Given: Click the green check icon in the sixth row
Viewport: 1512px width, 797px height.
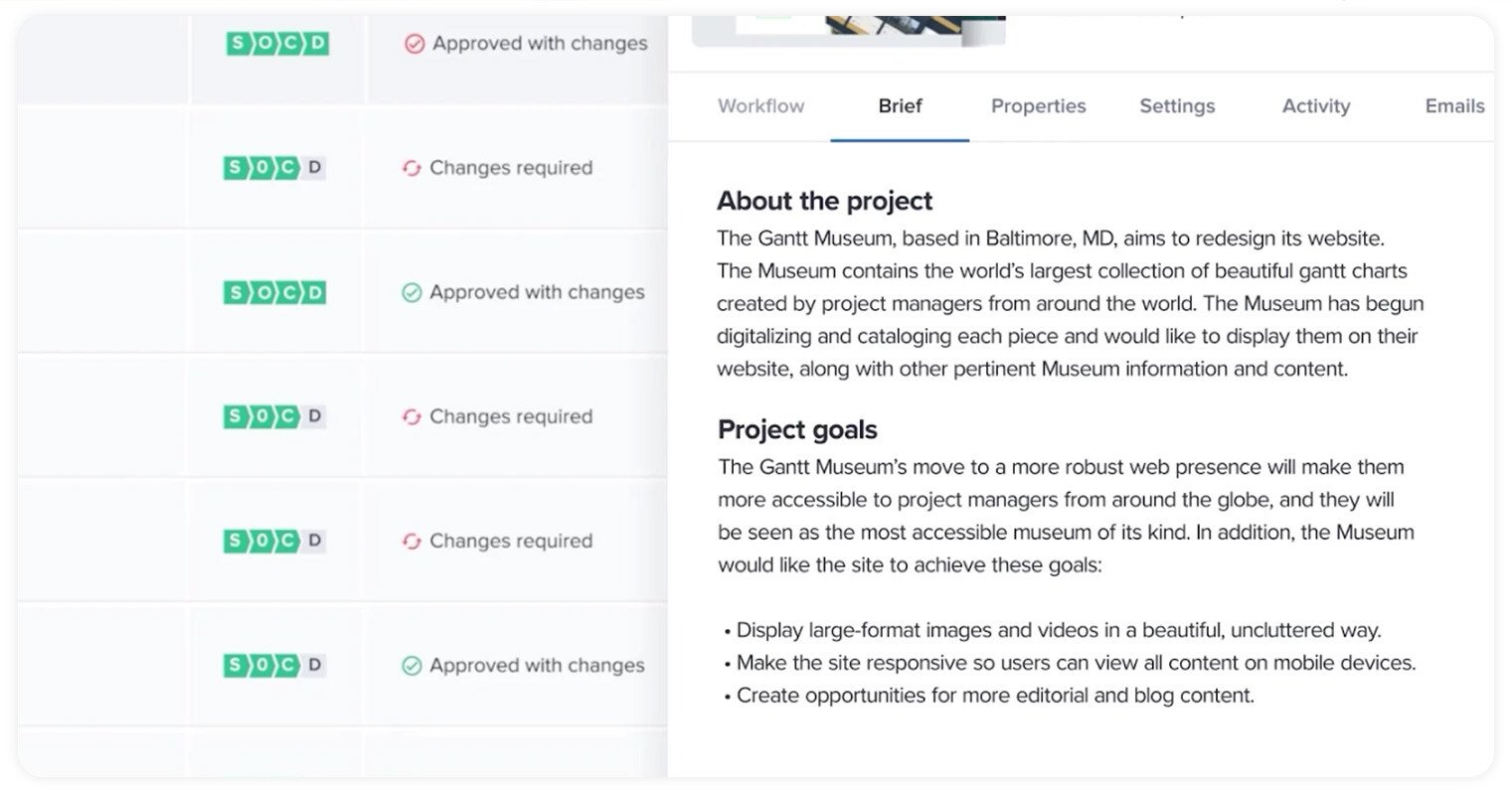Looking at the screenshot, I should pos(412,666).
